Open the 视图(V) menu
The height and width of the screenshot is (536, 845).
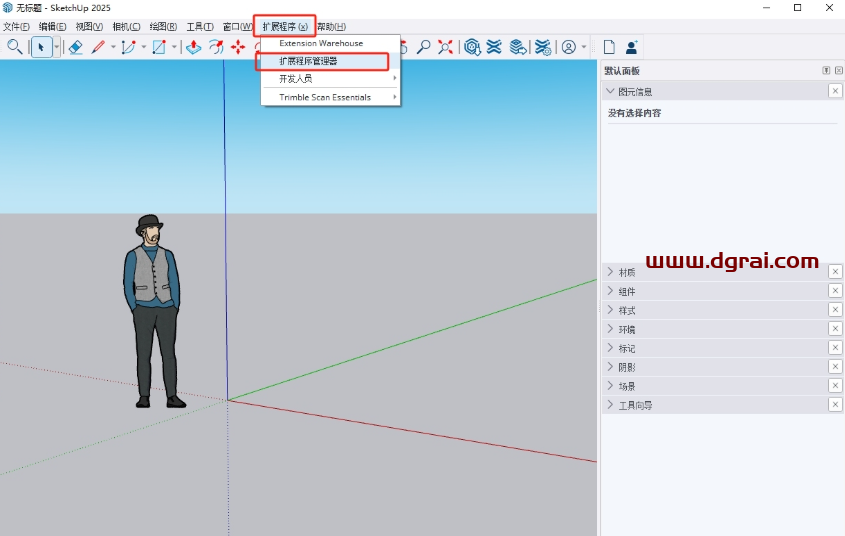[89, 26]
